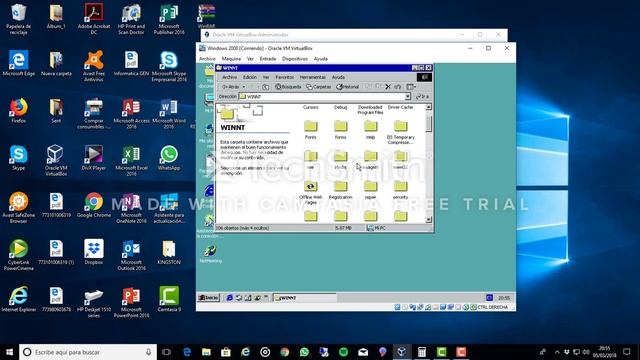Open Papelera de reciclaje desktop icon
This screenshot has height=360, width=640.
[18, 19]
